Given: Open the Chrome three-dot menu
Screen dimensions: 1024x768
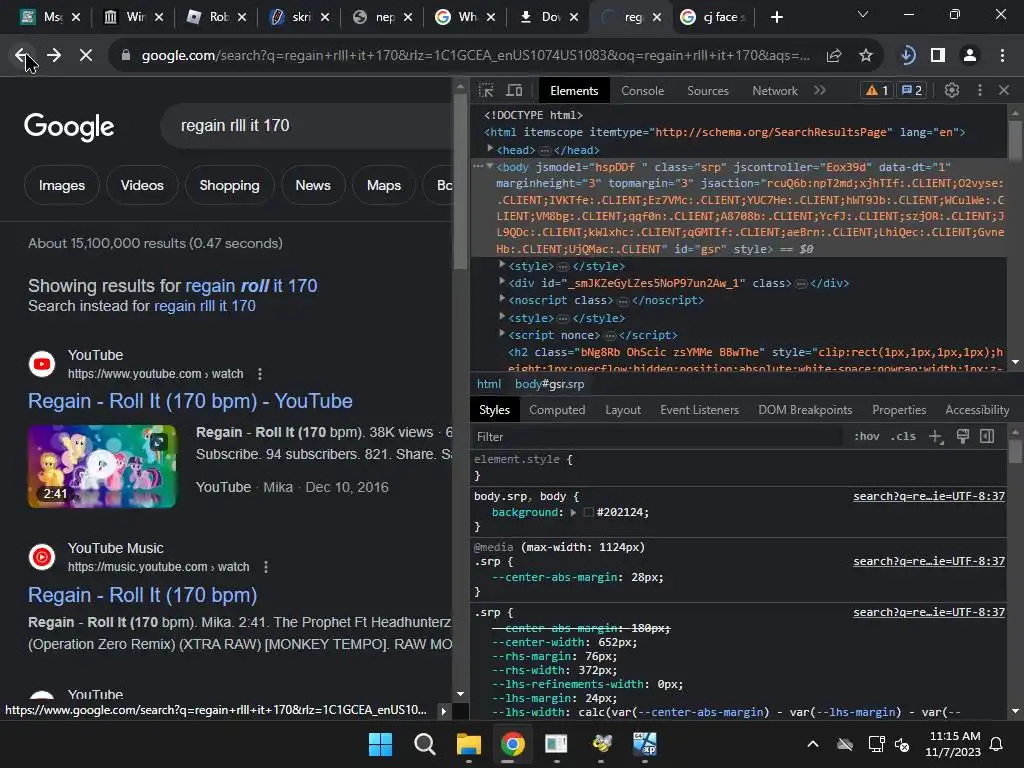Looking at the screenshot, I should click(1002, 56).
